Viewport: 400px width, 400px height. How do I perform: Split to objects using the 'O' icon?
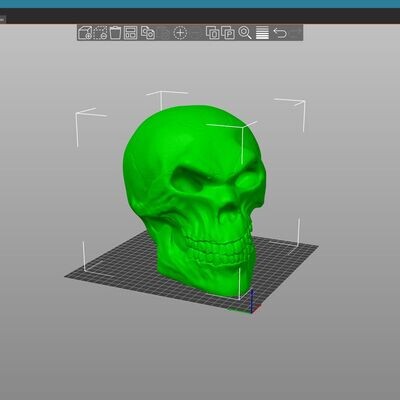(x=213, y=33)
